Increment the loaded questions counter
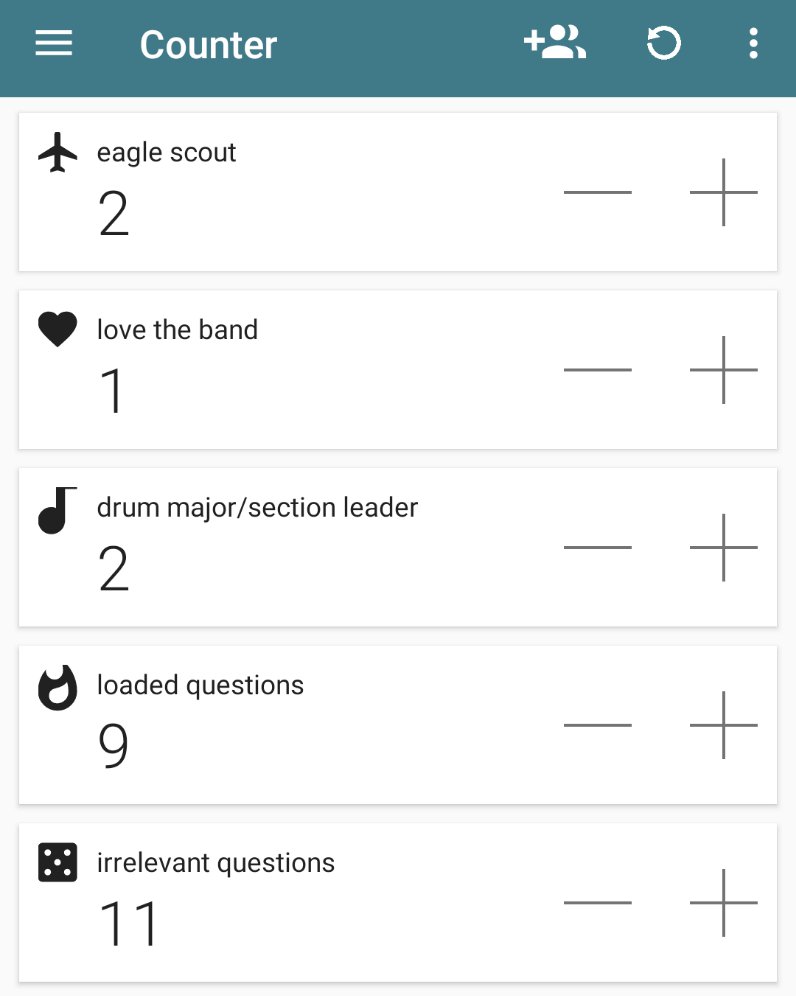Viewport: 796px width, 996px height. click(x=724, y=725)
